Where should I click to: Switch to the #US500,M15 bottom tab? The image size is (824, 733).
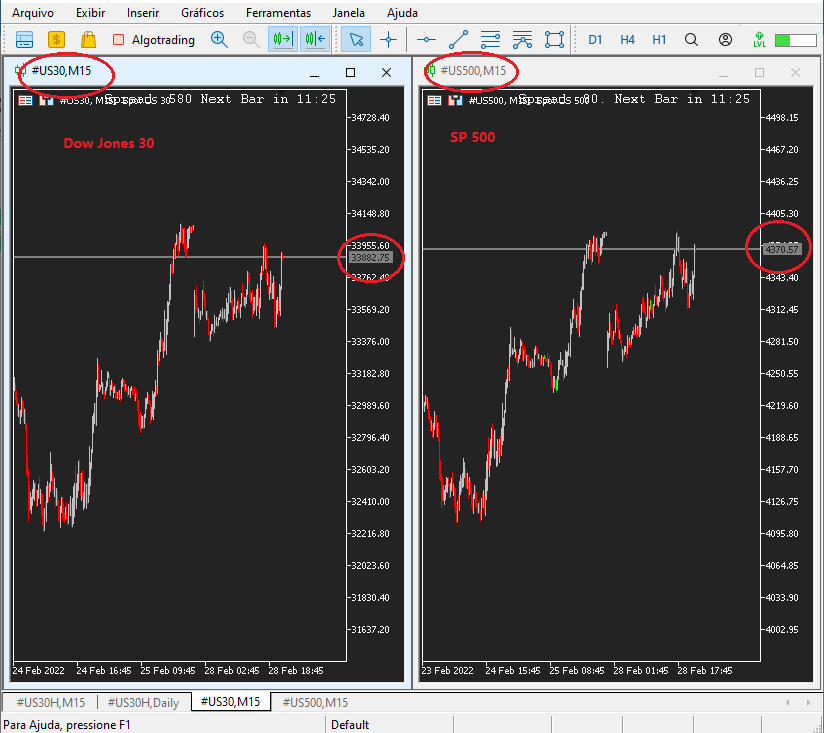click(x=315, y=703)
